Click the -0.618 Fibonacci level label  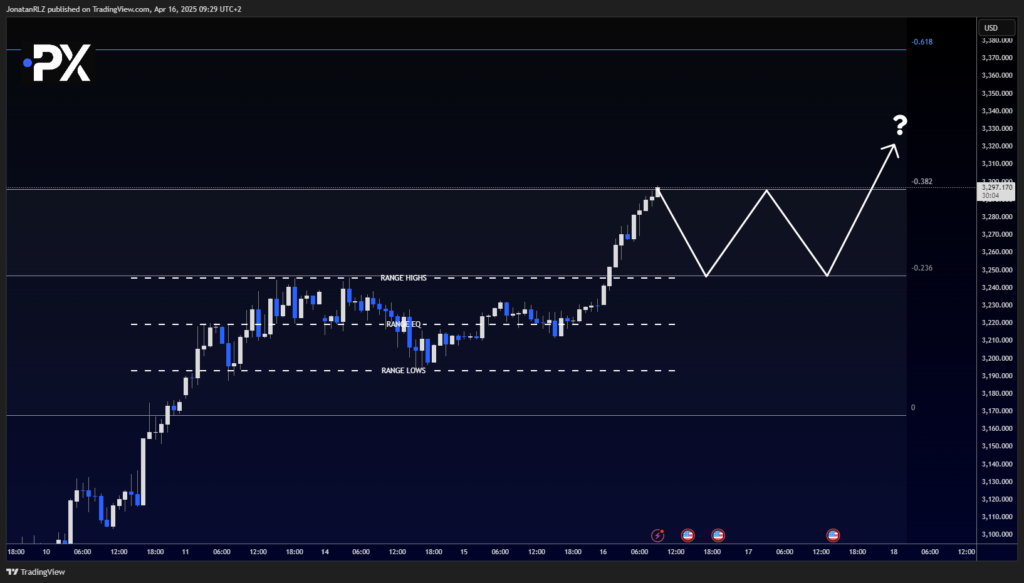[x=922, y=42]
